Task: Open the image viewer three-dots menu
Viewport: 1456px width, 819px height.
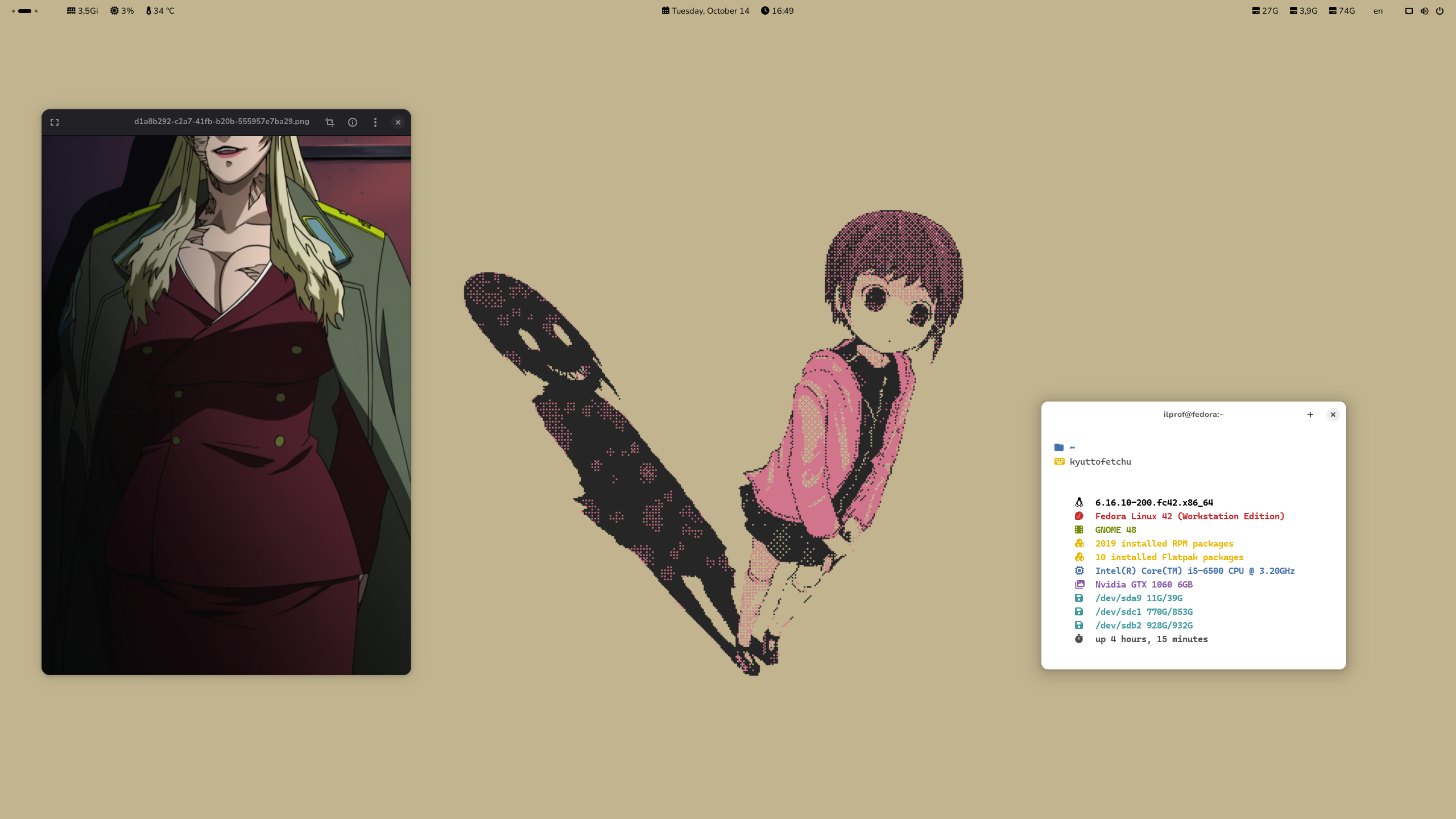Action: 375,122
